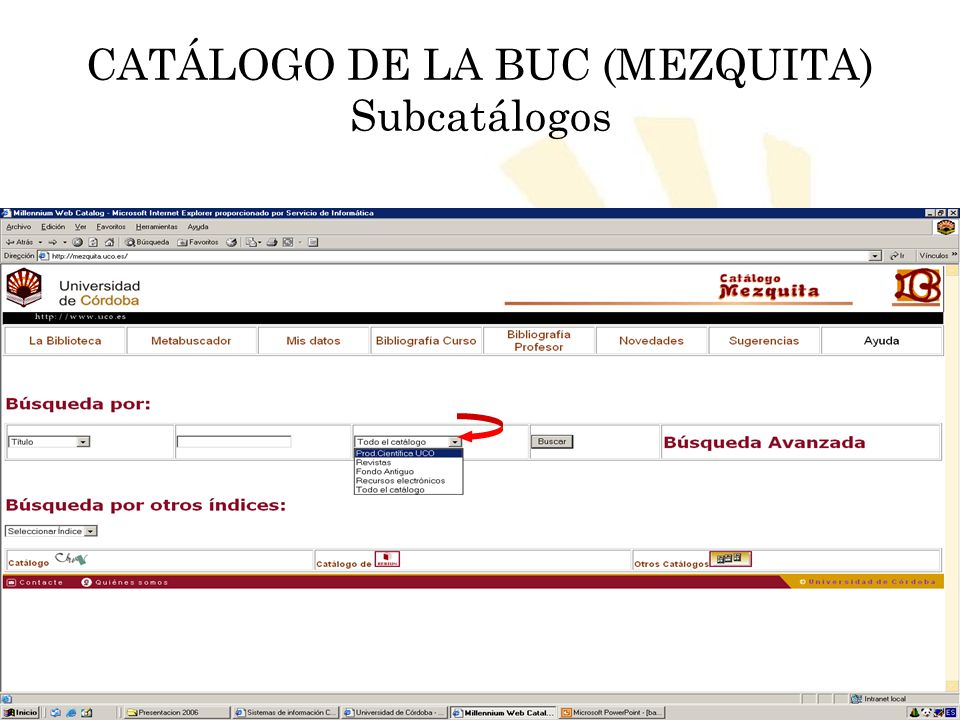The image size is (960, 720).
Task: Click the Buscar button
Action: (x=552, y=441)
